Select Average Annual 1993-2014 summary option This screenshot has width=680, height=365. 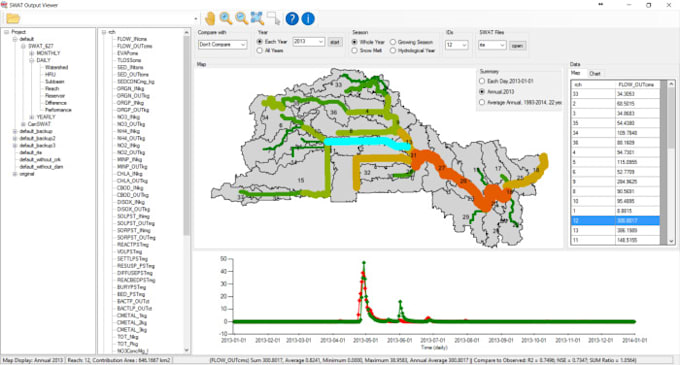click(x=482, y=102)
